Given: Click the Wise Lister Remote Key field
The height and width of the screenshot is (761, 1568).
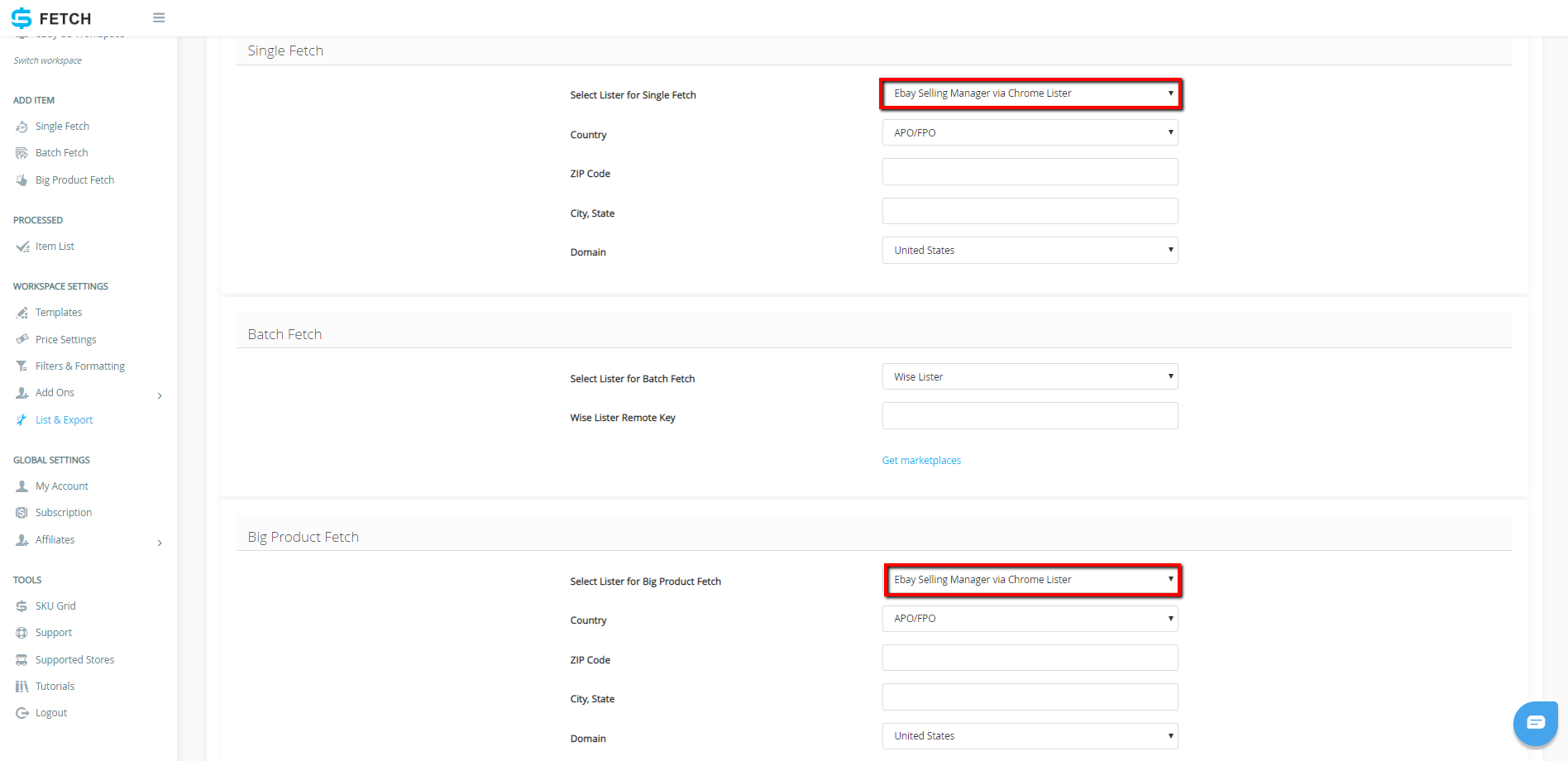Looking at the screenshot, I should [x=1030, y=416].
